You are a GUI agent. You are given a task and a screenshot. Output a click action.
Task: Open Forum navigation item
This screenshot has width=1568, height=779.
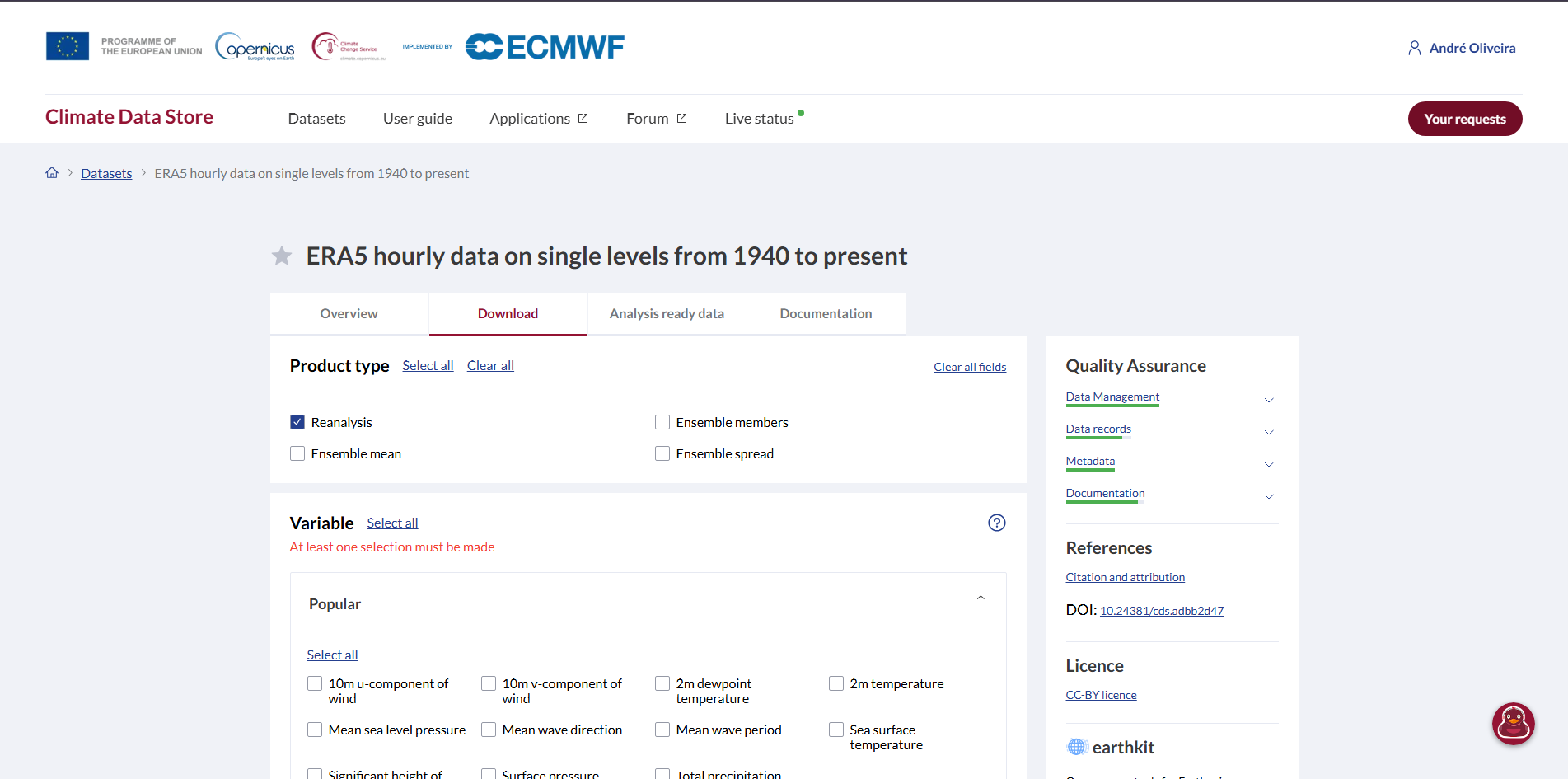(648, 119)
